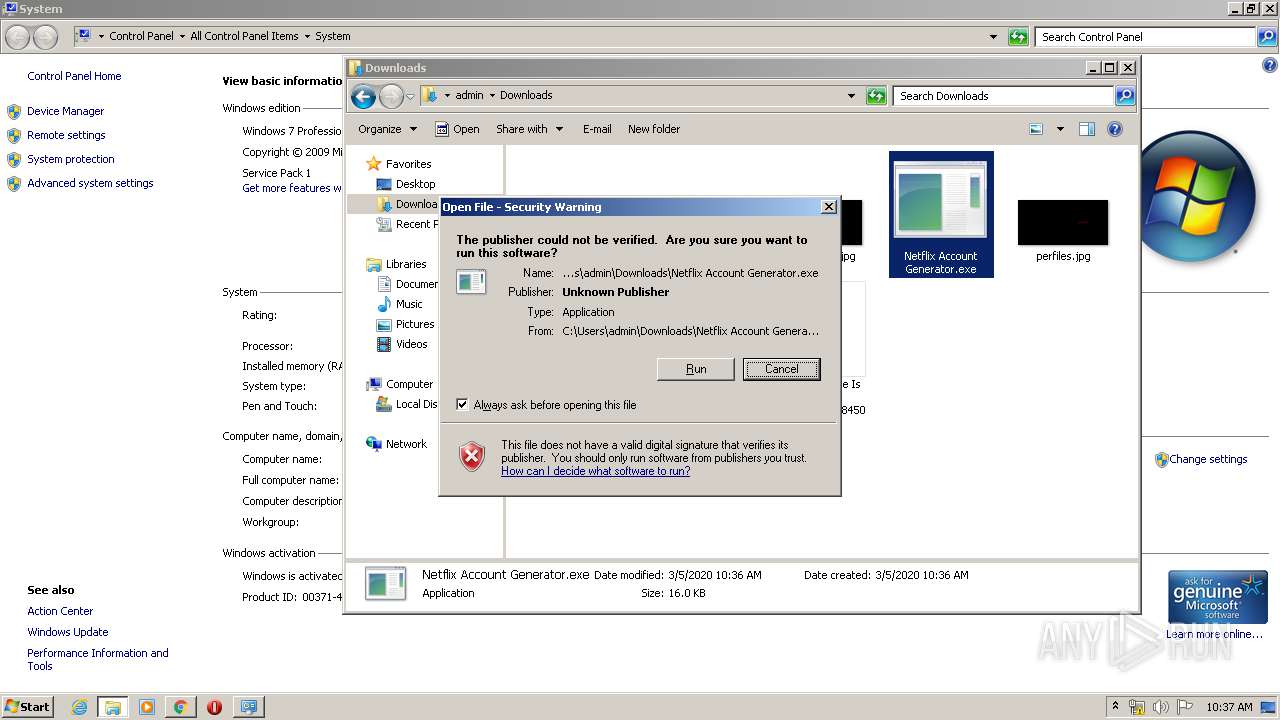Select Favorites in the navigation pane
Image resolution: width=1280 pixels, height=720 pixels.
tap(398, 164)
